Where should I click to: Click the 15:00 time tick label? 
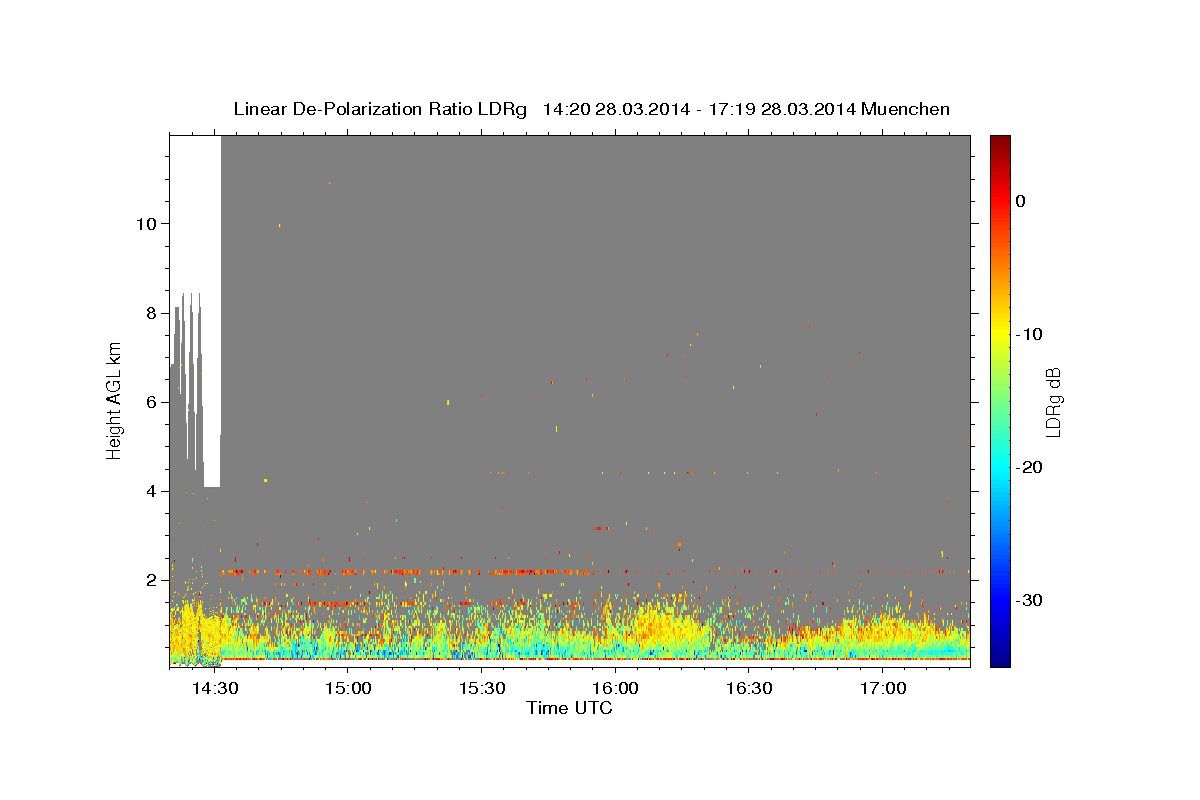348,689
